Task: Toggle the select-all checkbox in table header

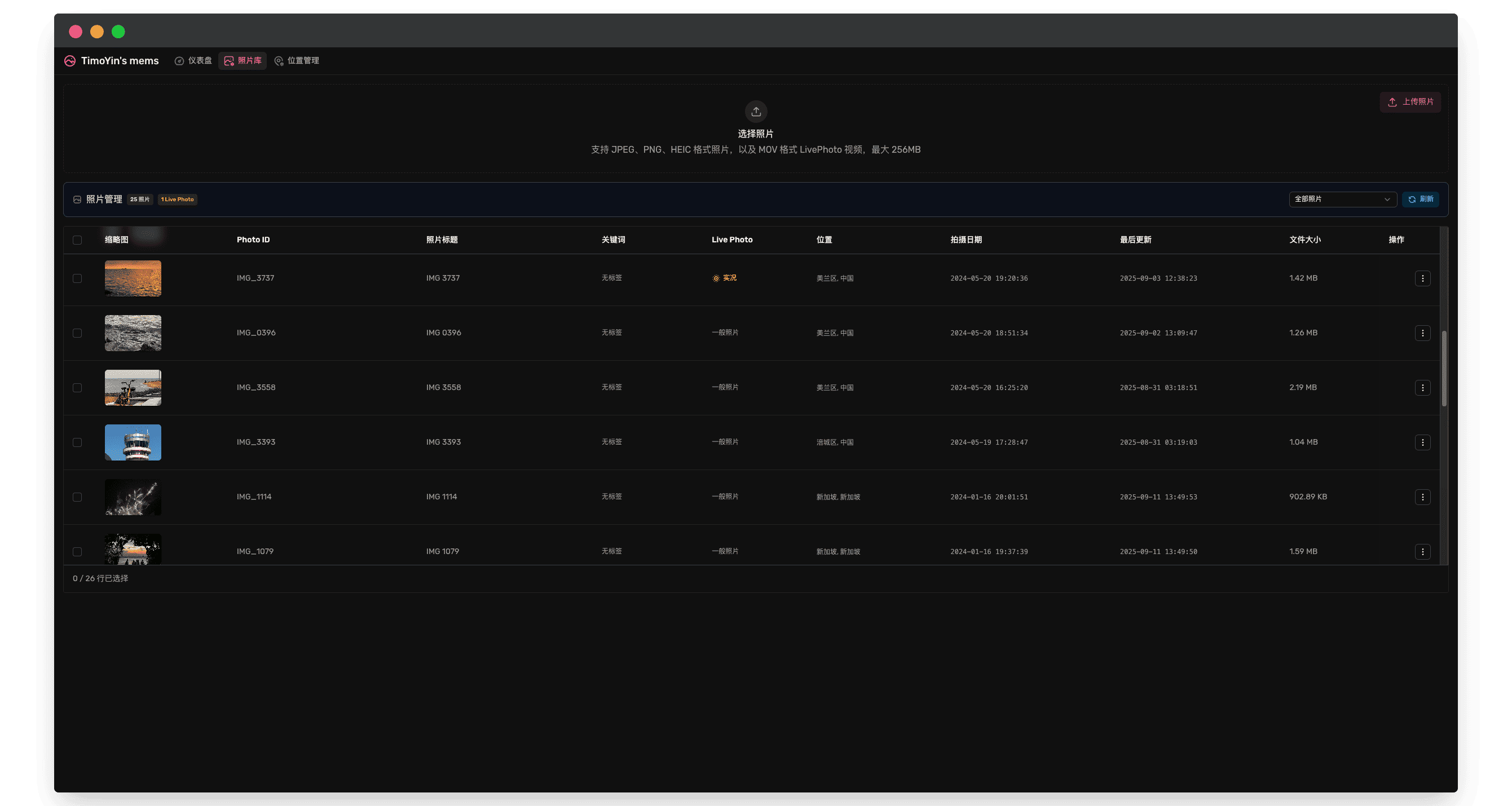Action: [x=77, y=240]
